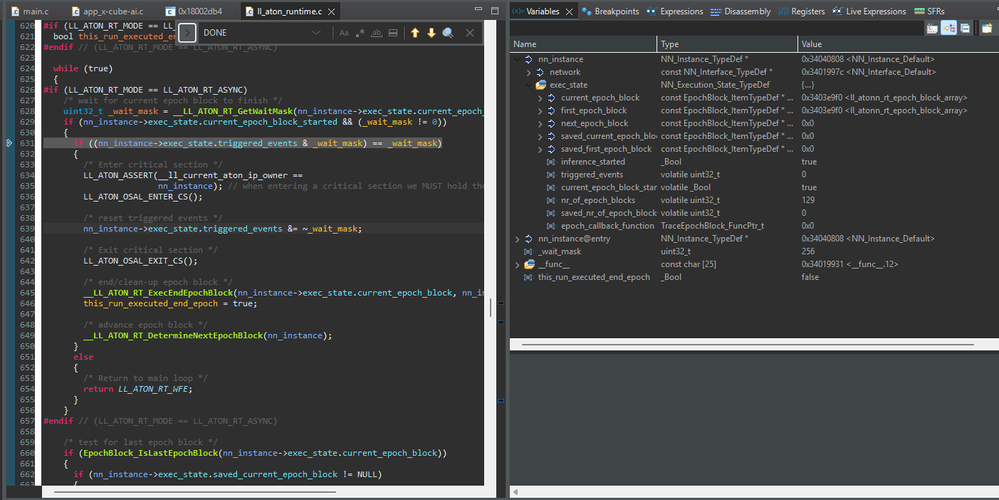
Task: Open the search history dropdown next to DONE
Action: (x=316, y=33)
